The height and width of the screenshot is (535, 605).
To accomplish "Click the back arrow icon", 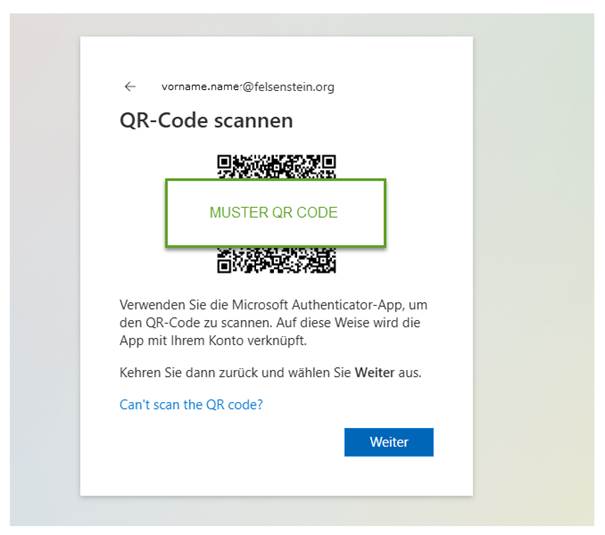I will [x=129, y=87].
